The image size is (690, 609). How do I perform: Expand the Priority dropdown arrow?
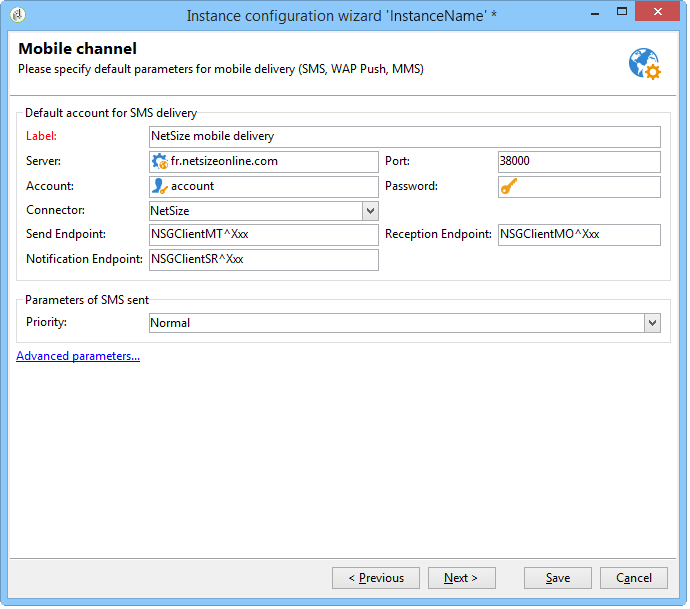click(x=653, y=323)
